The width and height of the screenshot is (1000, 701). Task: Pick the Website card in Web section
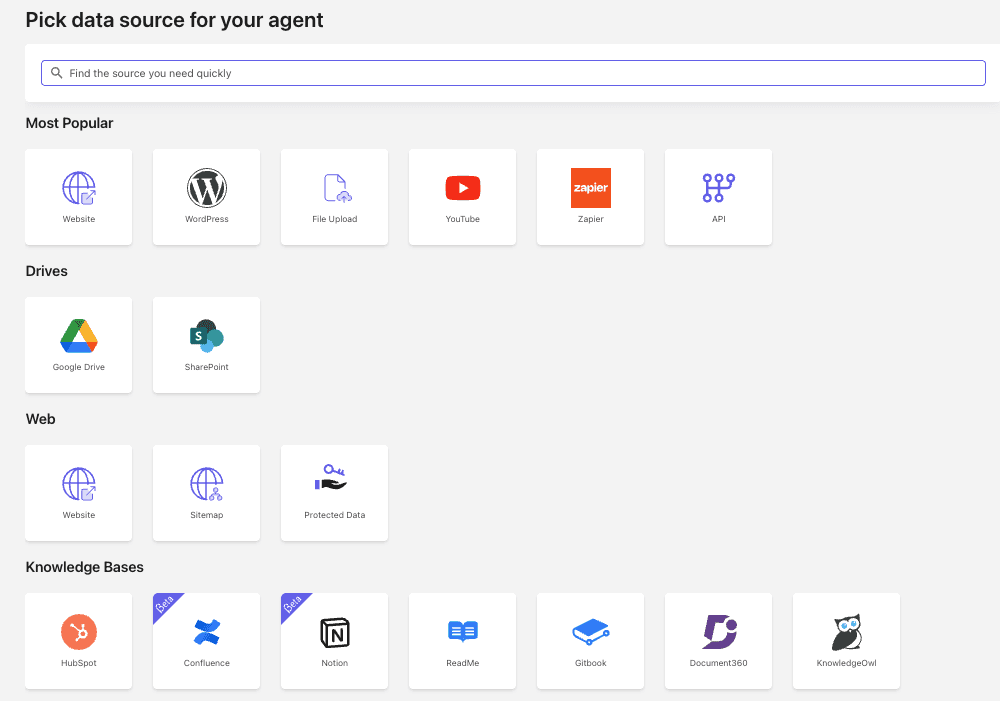tap(78, 493)
